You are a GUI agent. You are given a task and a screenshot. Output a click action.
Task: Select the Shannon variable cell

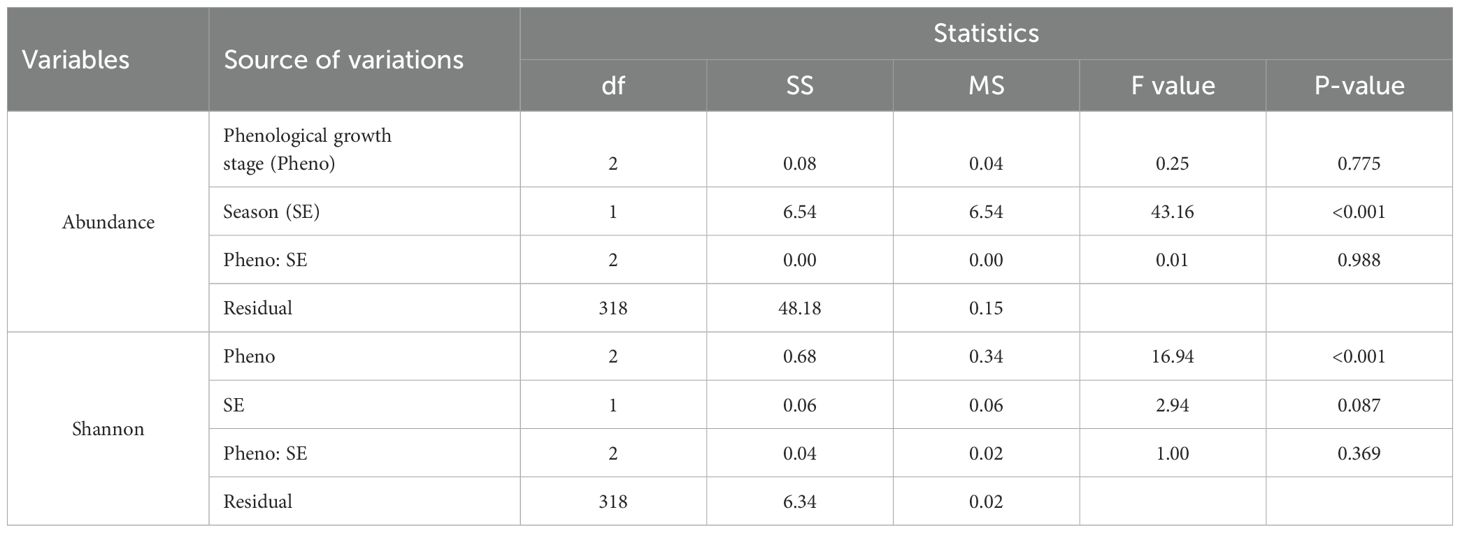point(108,429)
